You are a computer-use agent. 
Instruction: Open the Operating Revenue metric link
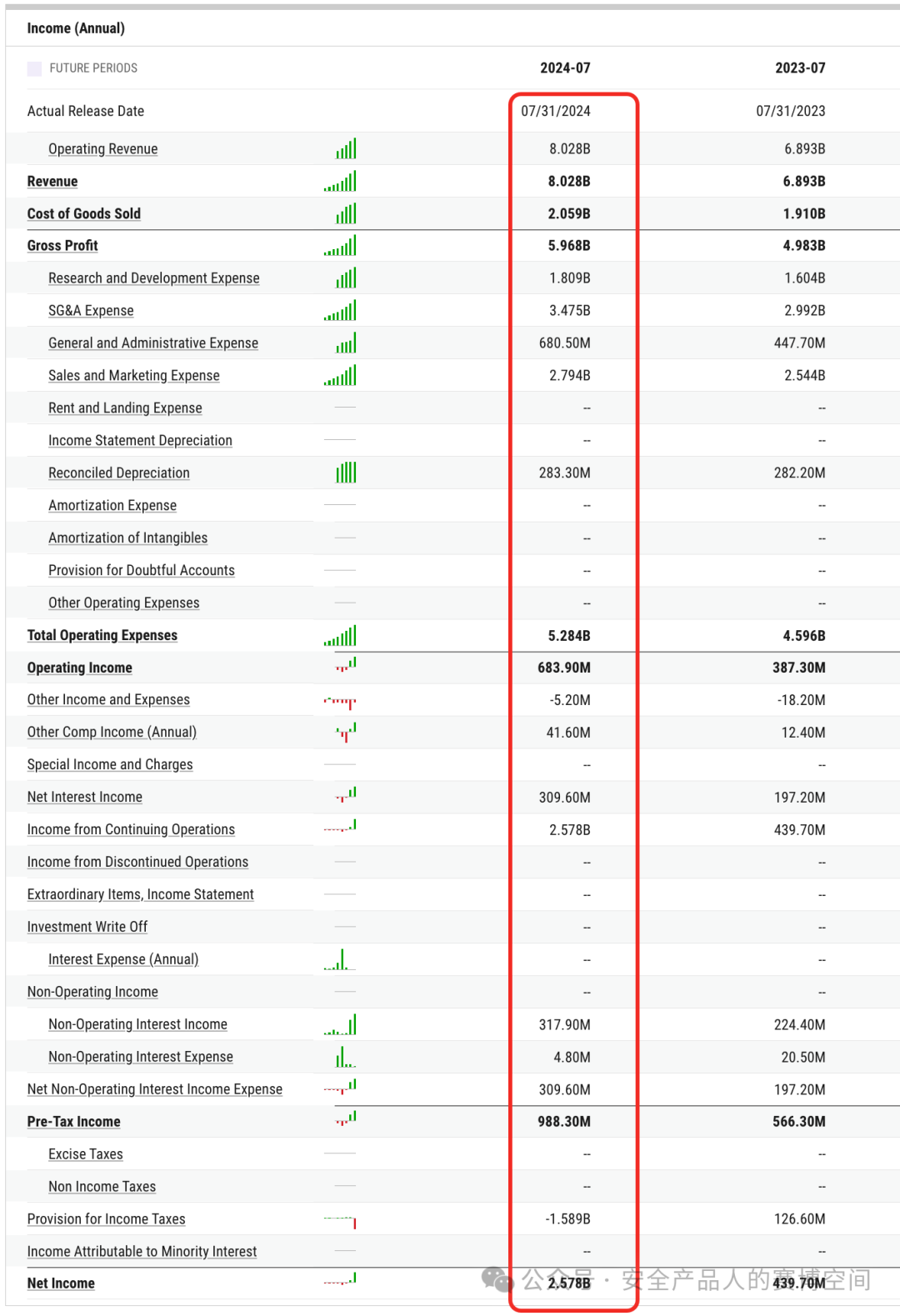click(102, 149)
